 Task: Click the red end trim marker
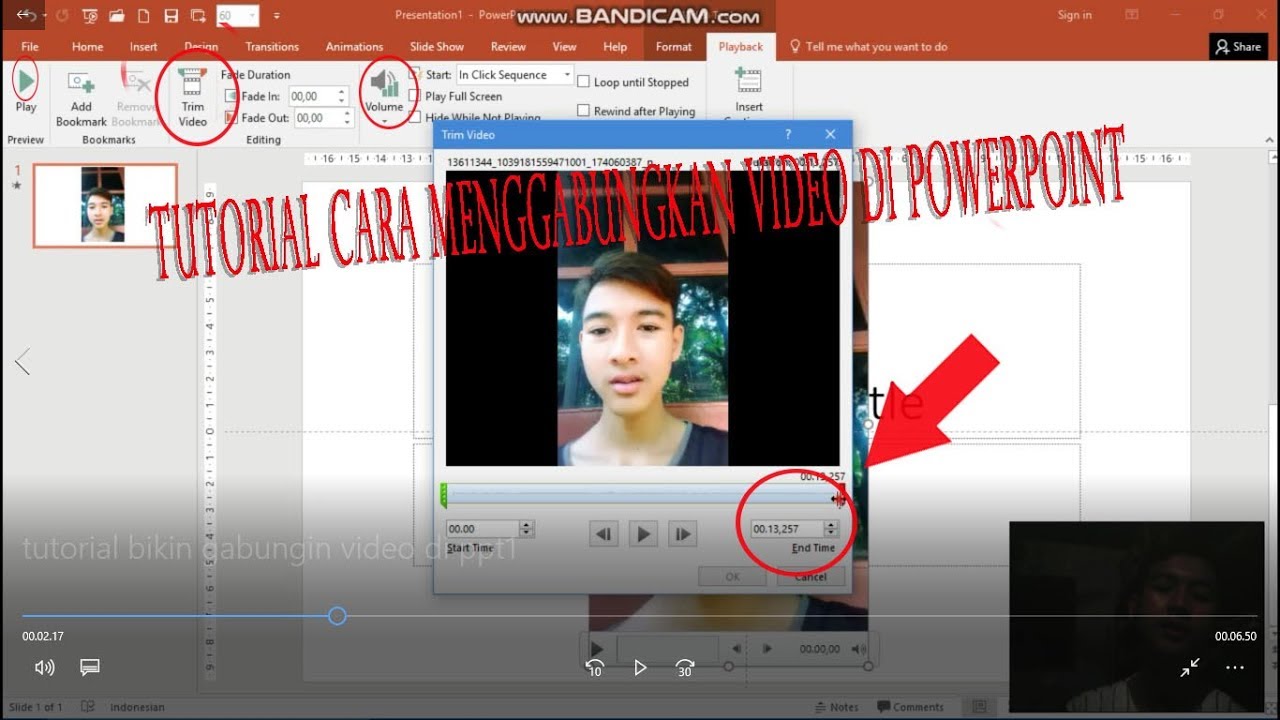point(841,495)
